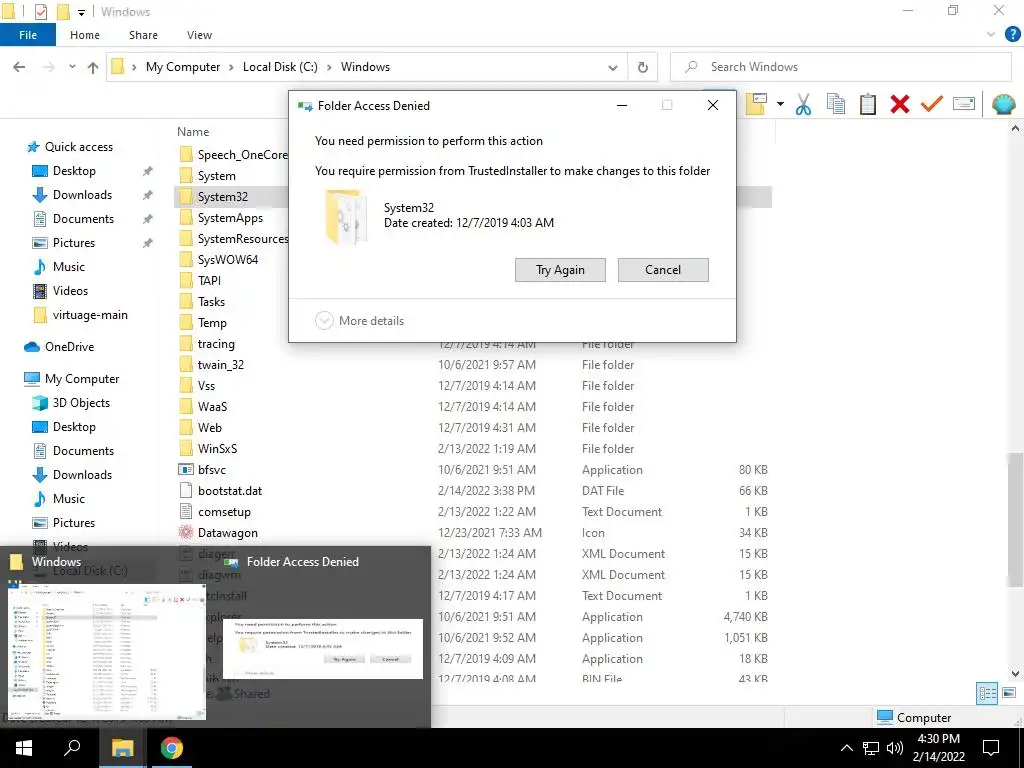Click the volume speaker tray icon
Image resolution: width=1024 pixels, height=768 pixels.
895,748
